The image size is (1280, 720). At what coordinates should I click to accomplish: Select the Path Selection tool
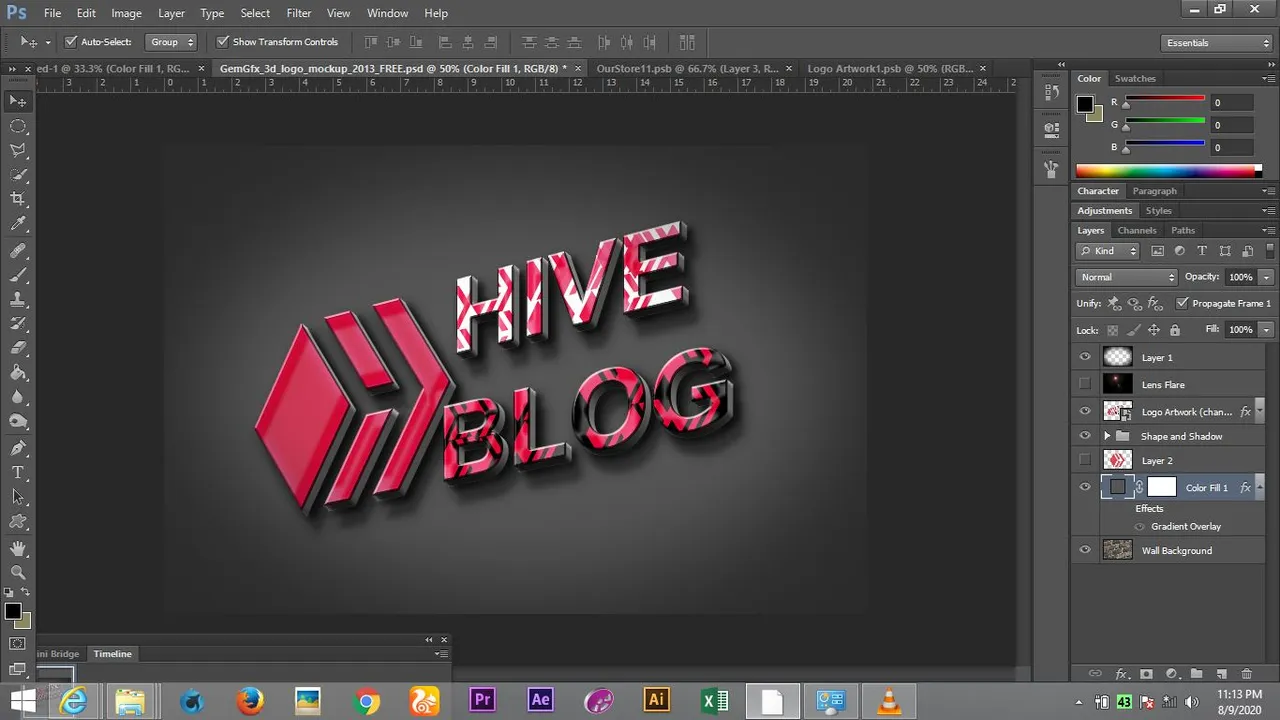point(18,497)
